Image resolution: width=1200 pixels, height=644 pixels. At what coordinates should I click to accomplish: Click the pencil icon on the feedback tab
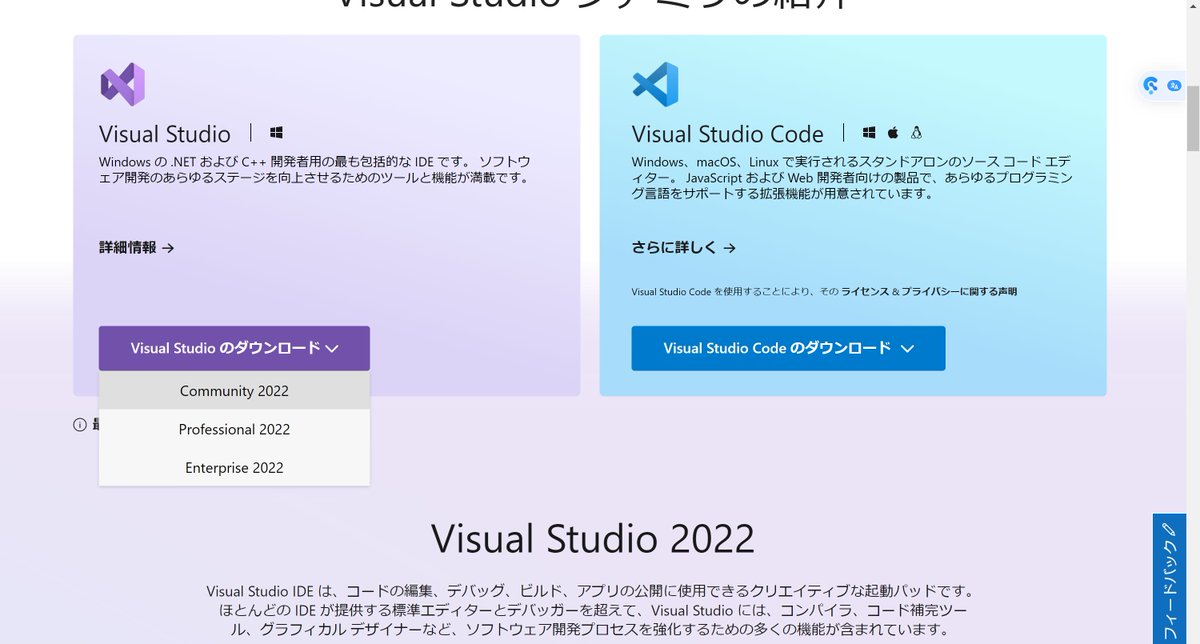1170,530
